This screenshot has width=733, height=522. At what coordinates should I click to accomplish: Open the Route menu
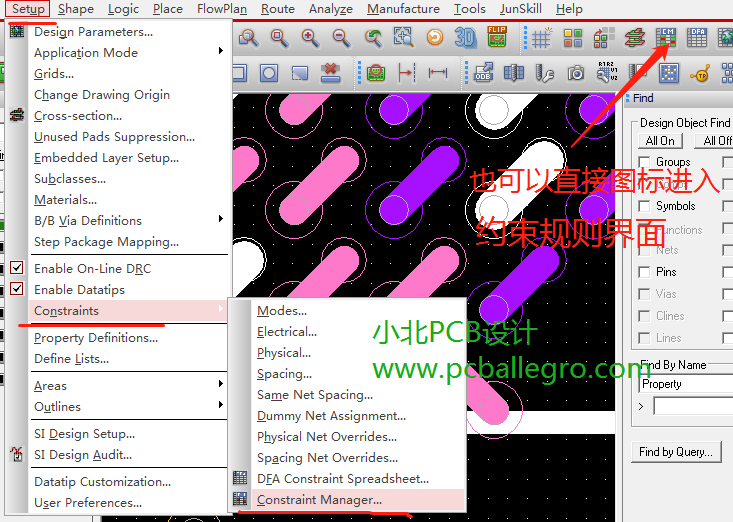278,9
